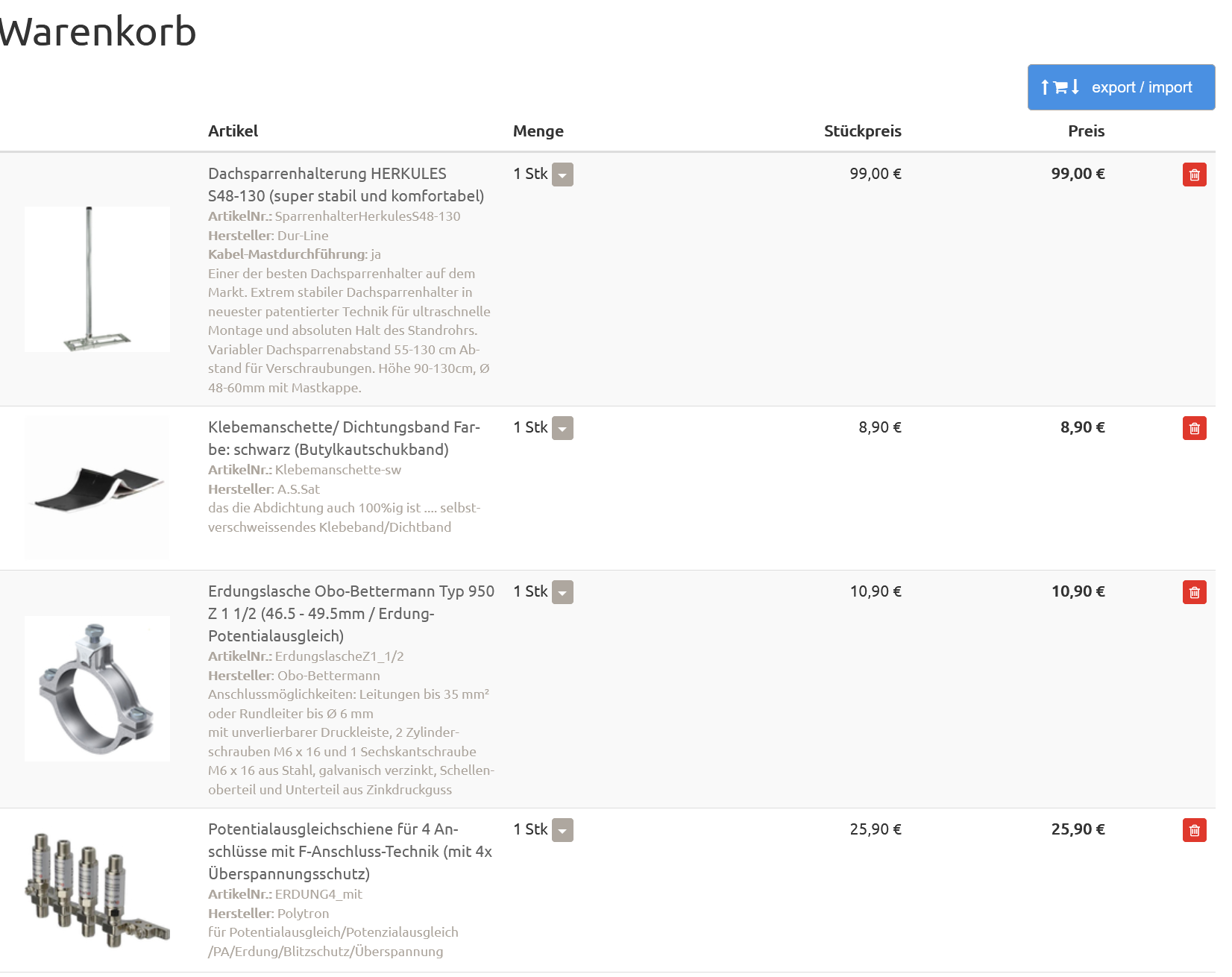Remove the Potentialausgleichschiene item from cart

click(x=1194, y=830)
